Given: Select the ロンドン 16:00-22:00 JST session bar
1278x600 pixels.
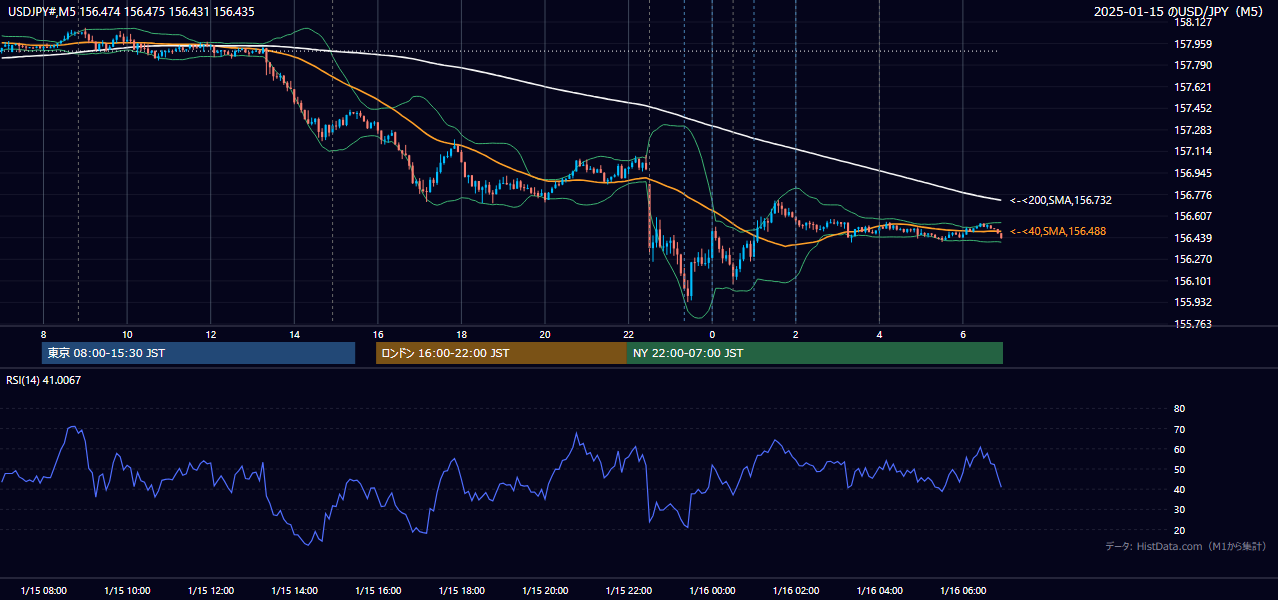Looking at the screenshot, I should tap(501, 353).
